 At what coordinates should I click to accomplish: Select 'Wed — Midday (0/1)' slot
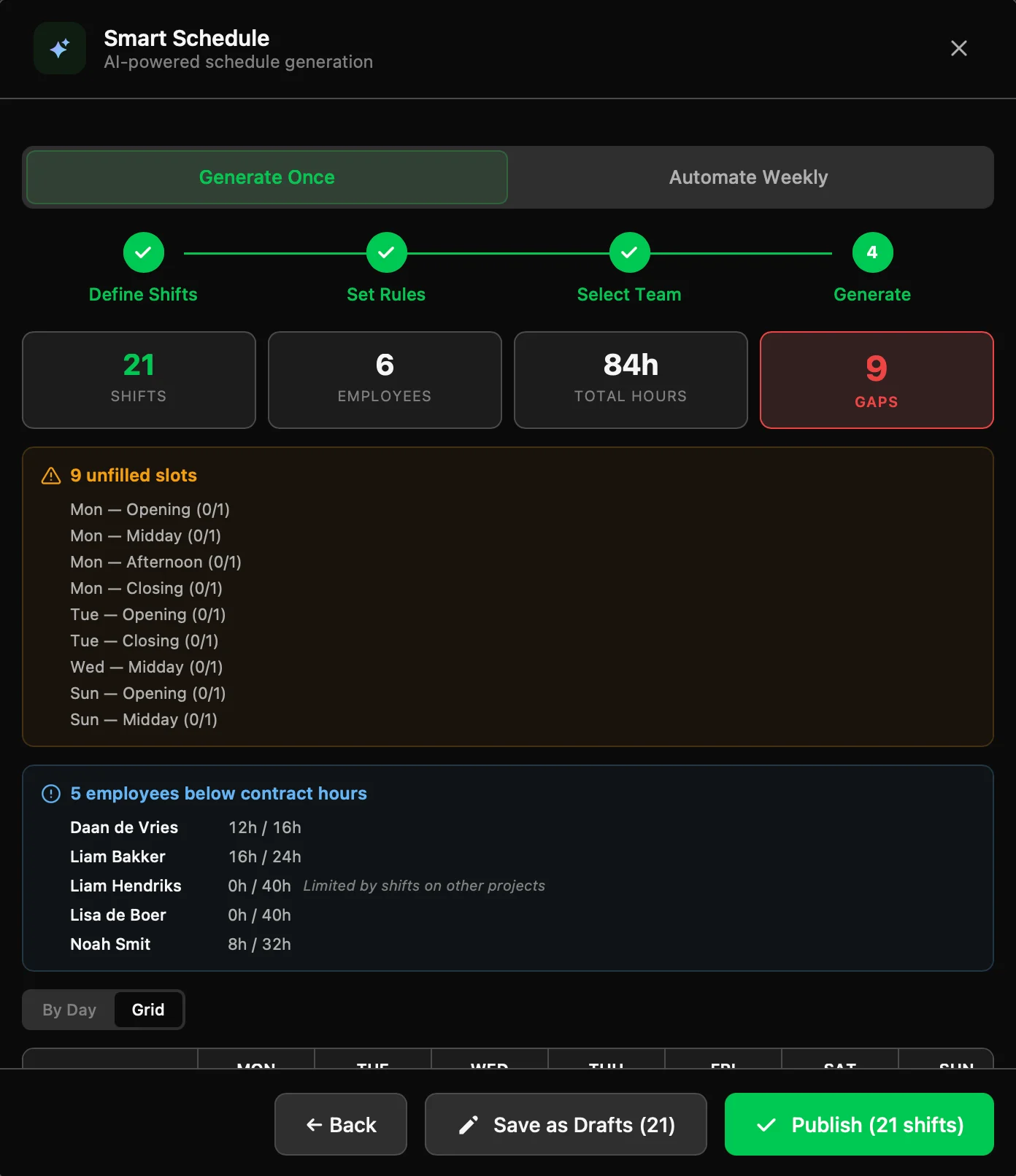[146, 667]
